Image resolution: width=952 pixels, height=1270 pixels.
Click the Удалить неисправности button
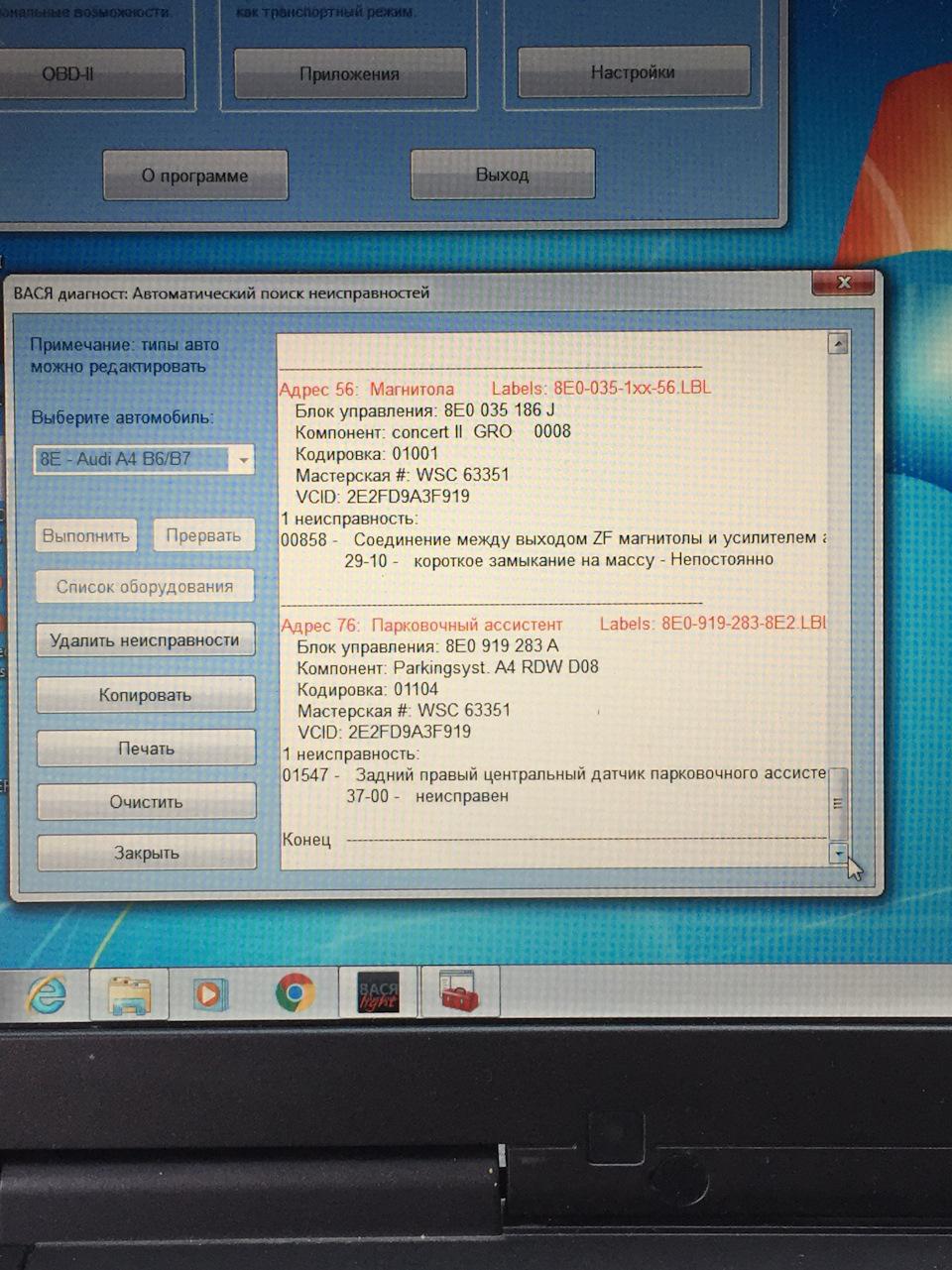coord(145,640)
